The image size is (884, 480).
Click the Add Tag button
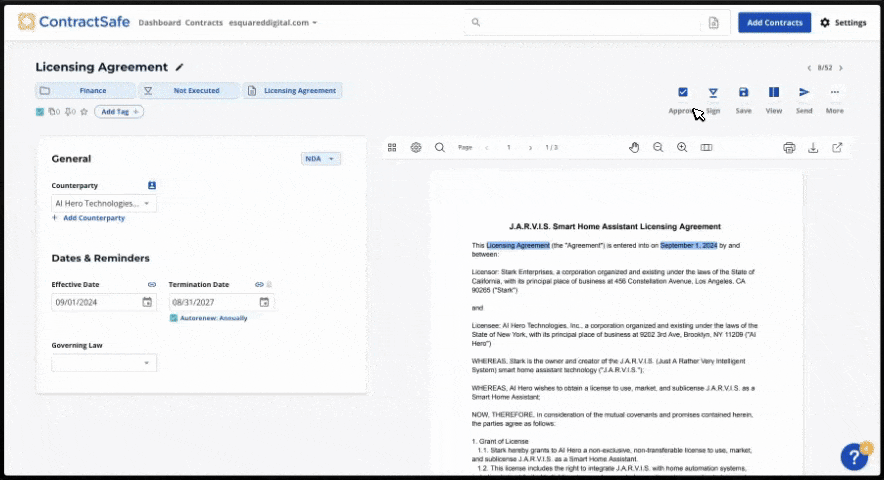coord(119,112)
